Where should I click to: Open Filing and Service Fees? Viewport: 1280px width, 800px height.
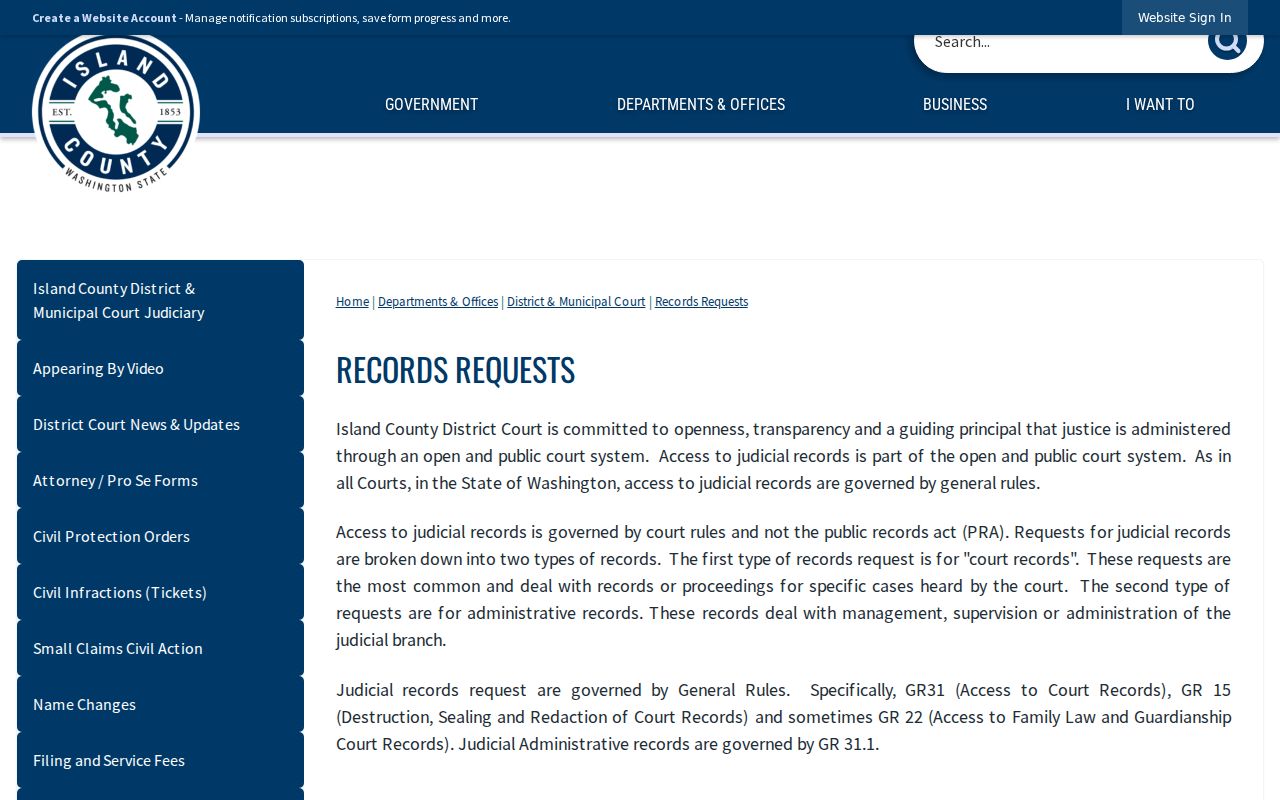click(160, 760)
